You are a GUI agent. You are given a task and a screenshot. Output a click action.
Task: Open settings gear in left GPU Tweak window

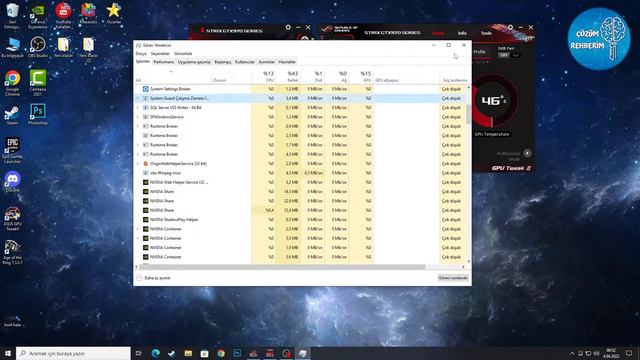pyautogui.click(x=288, y=27)
